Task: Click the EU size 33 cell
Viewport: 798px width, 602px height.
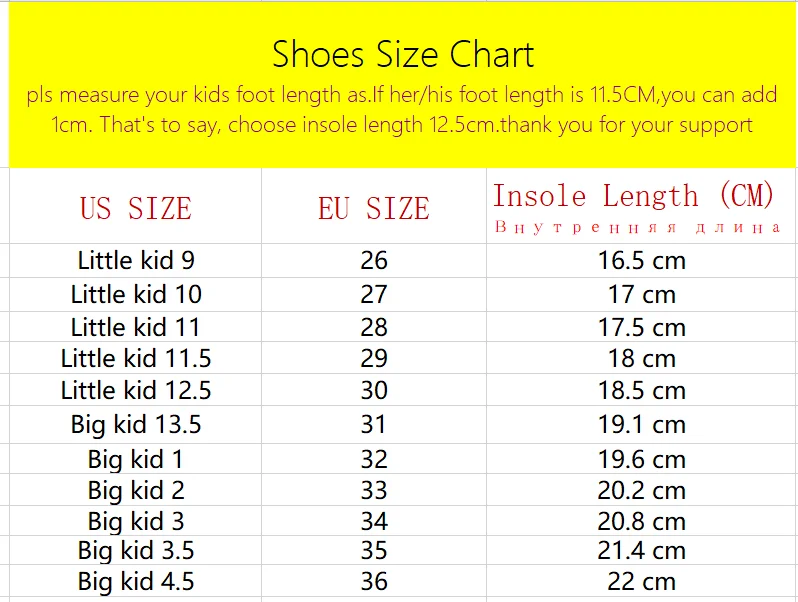Action: point(373,491)
